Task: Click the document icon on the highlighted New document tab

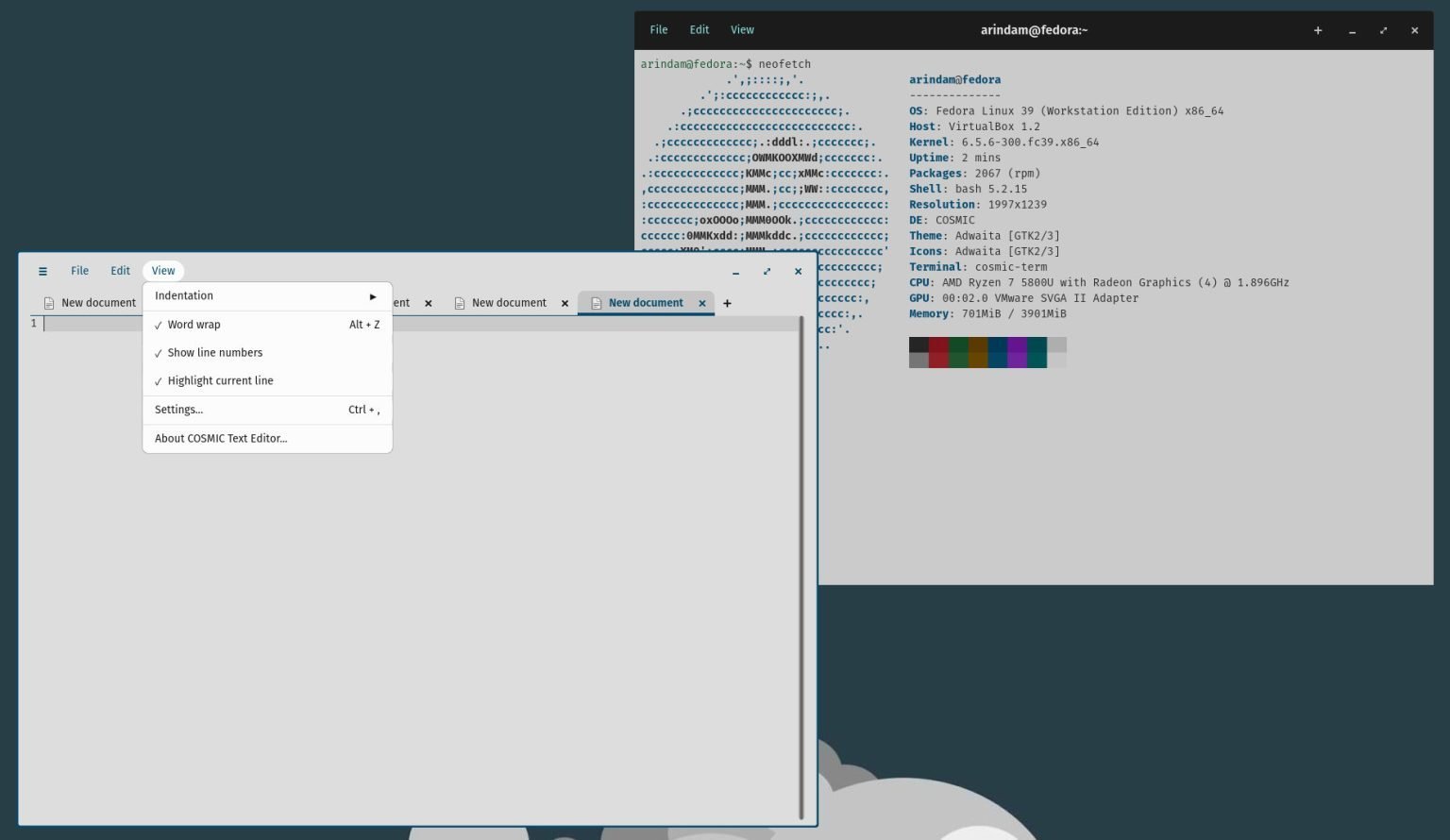Action: pyautogui.click(x=596, y=303)
